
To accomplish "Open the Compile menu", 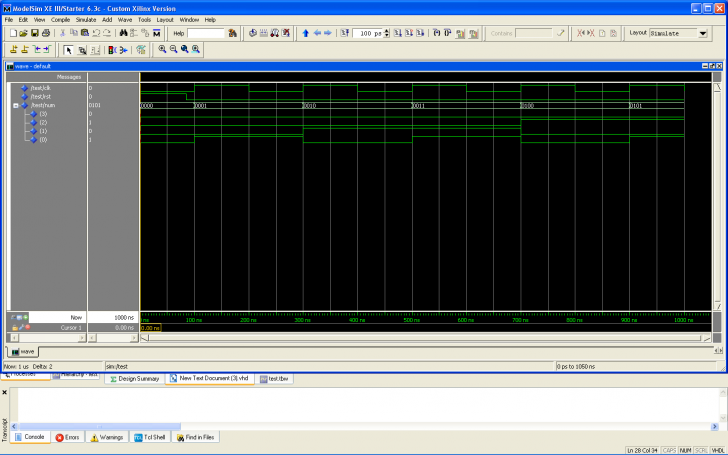I will coord(60,20).
